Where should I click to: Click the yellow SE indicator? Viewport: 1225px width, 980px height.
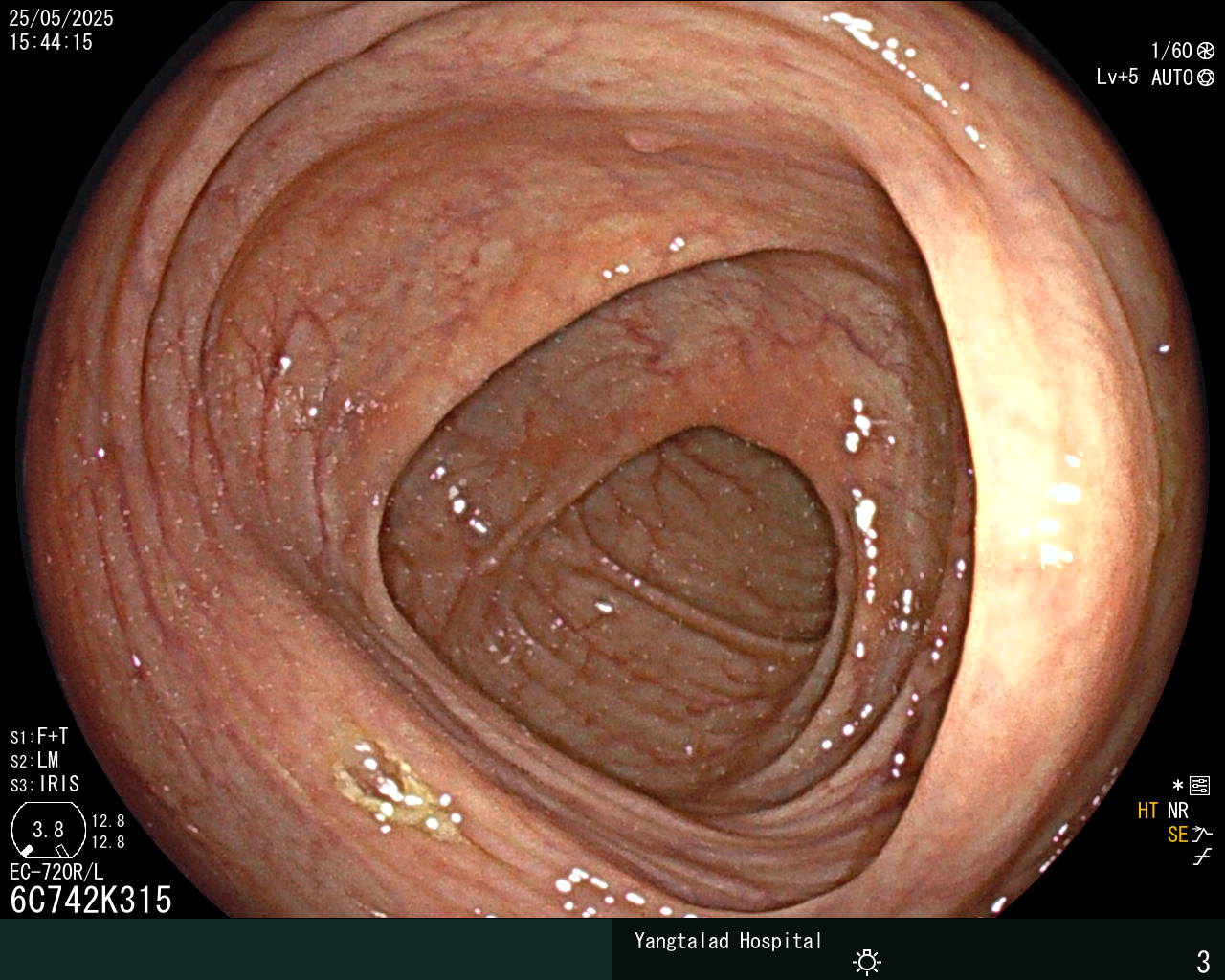point(1178,835)
